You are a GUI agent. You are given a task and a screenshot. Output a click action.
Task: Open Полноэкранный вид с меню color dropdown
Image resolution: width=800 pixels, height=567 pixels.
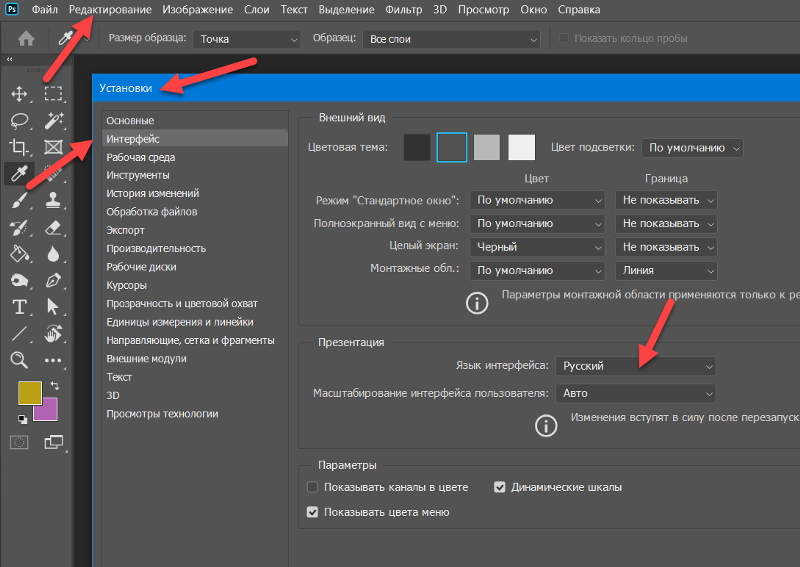[x=537, y=224]
